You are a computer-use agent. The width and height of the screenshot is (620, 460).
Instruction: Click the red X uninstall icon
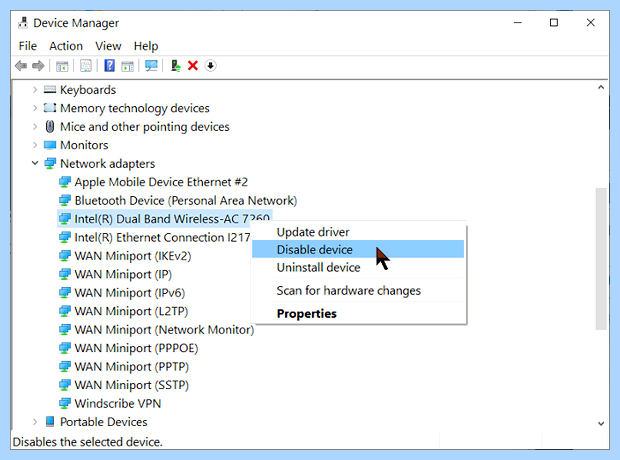click(193, 66)
